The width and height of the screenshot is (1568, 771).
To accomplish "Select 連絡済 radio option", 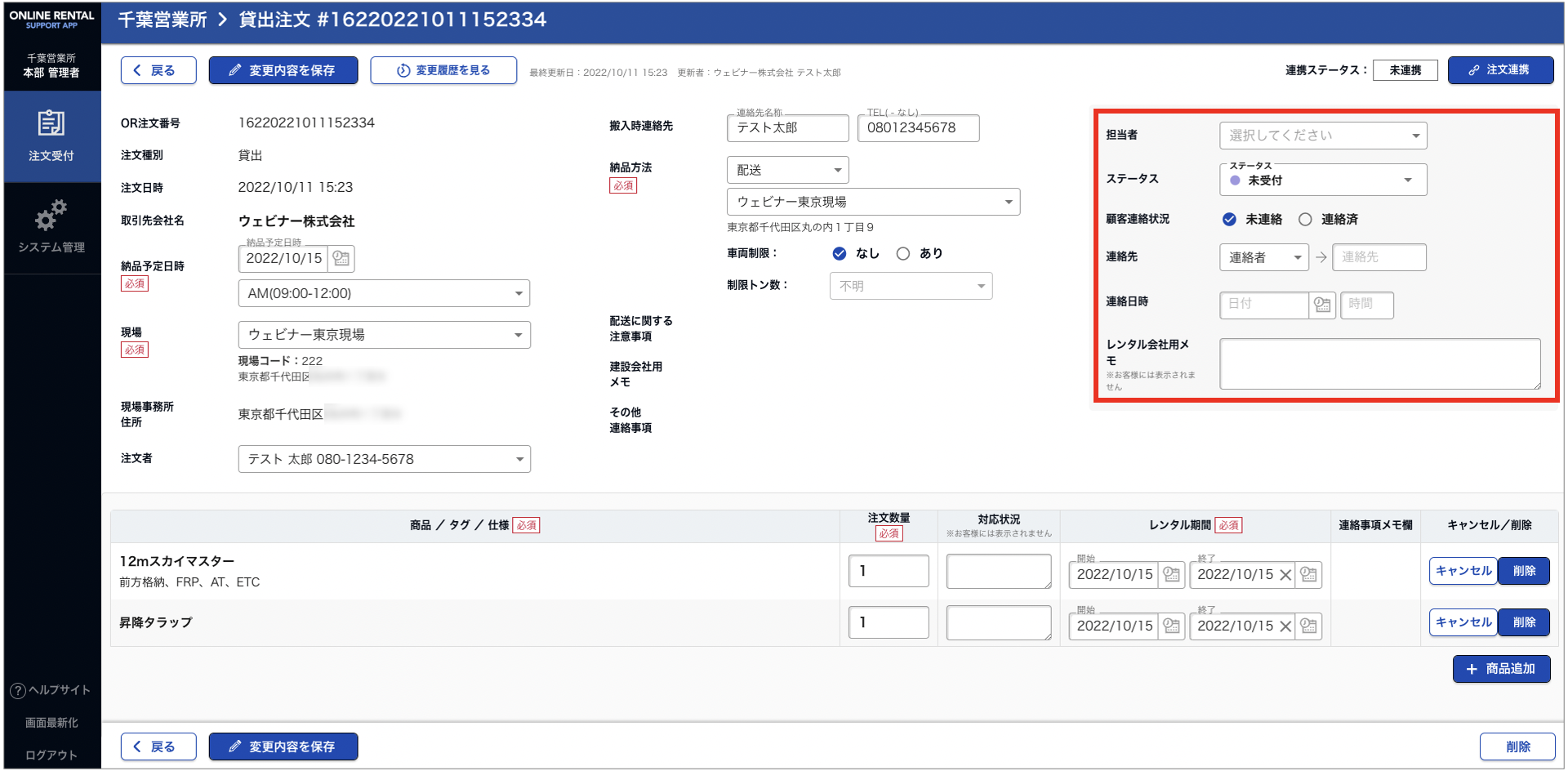I will pyautogui.click(x=1305, y=220).
